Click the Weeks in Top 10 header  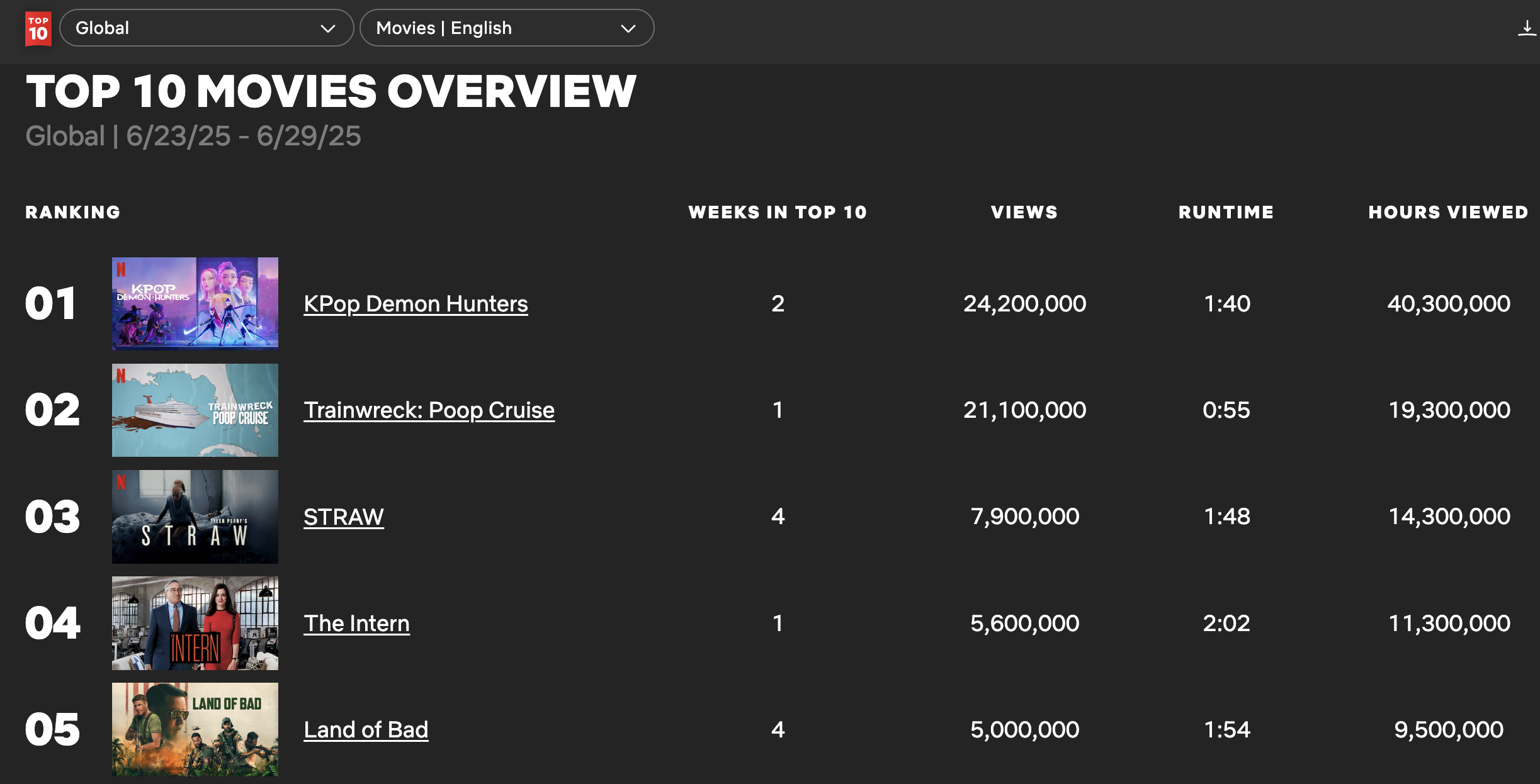[778, 212]
